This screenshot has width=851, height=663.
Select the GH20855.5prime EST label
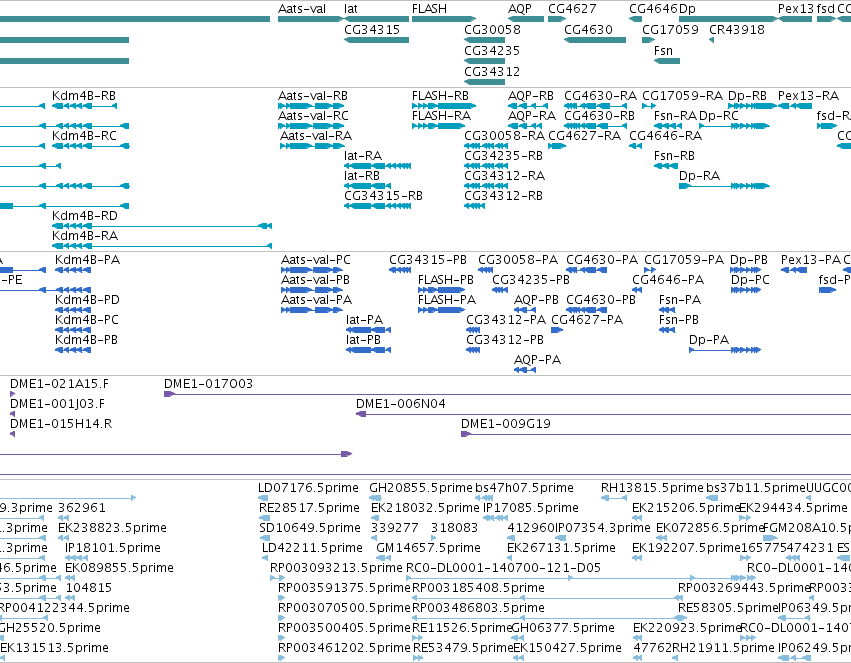coord(421,488)
